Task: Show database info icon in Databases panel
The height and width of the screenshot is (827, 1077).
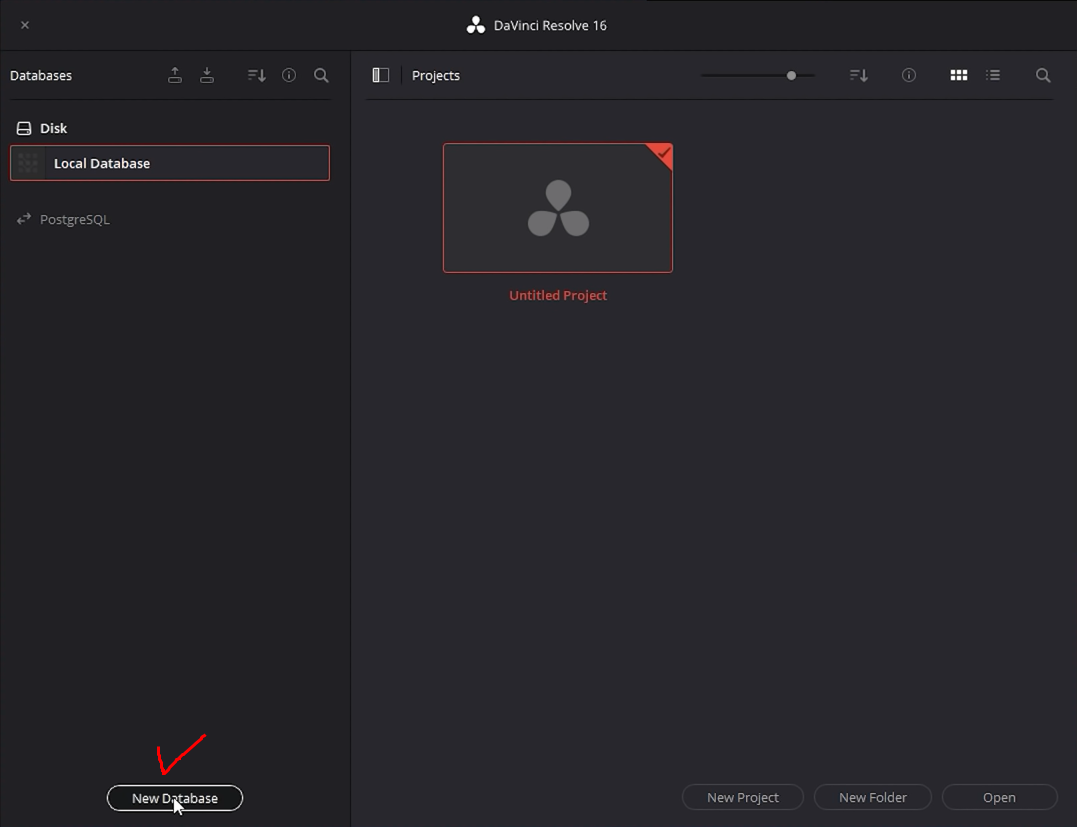Action: pos(289,75)
